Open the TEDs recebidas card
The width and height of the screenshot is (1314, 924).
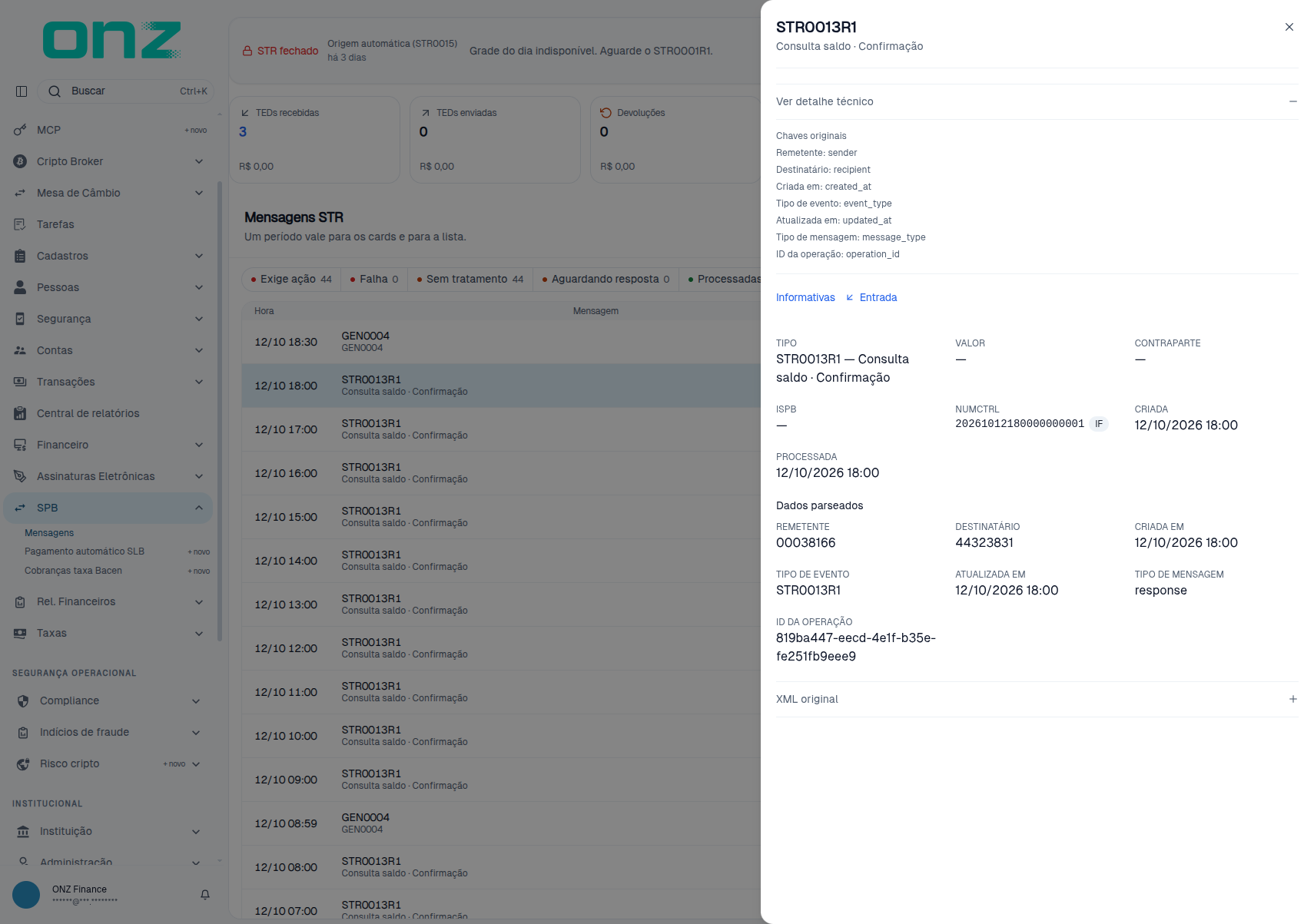[315, 140]
